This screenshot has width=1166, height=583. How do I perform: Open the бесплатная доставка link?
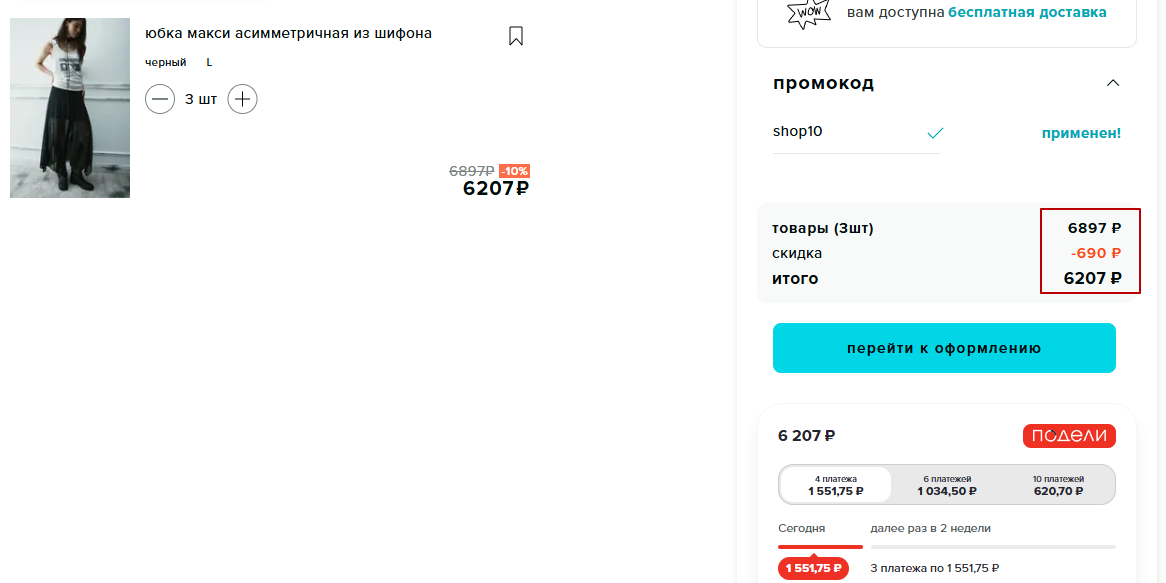pos(1027,13)
